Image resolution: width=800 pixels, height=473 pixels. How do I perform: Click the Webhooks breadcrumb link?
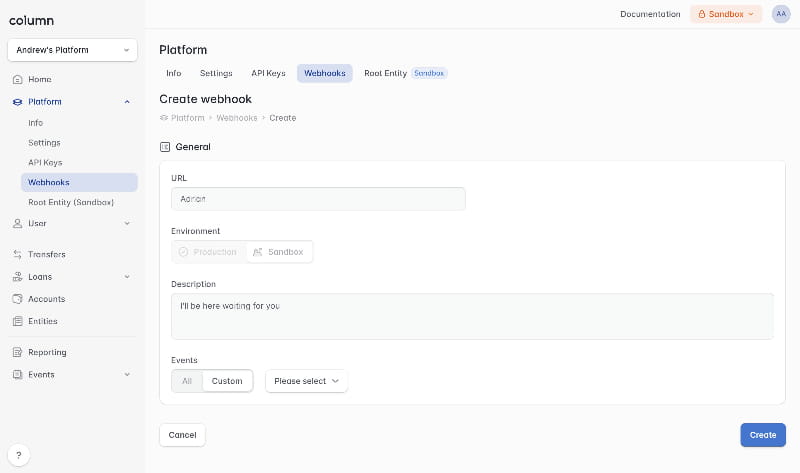tap(237, 118)
